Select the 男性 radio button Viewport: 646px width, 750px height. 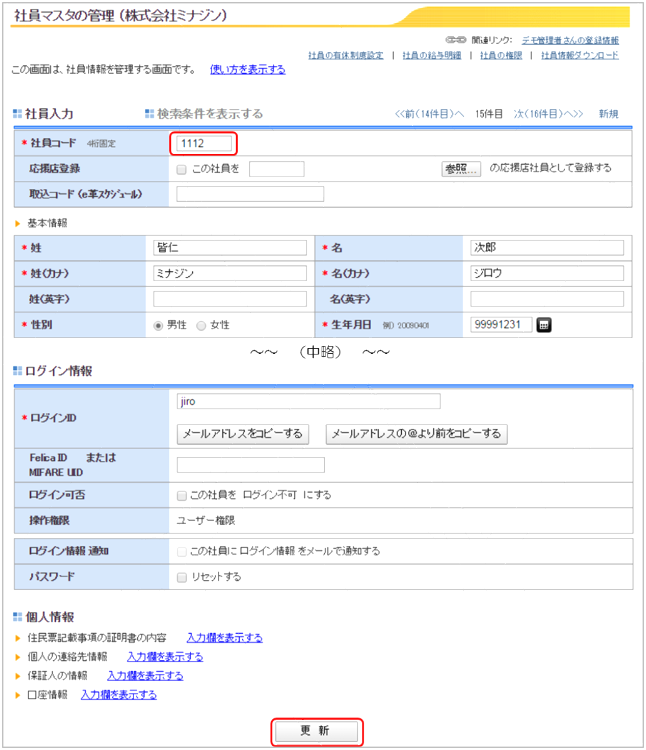(158, 326)
